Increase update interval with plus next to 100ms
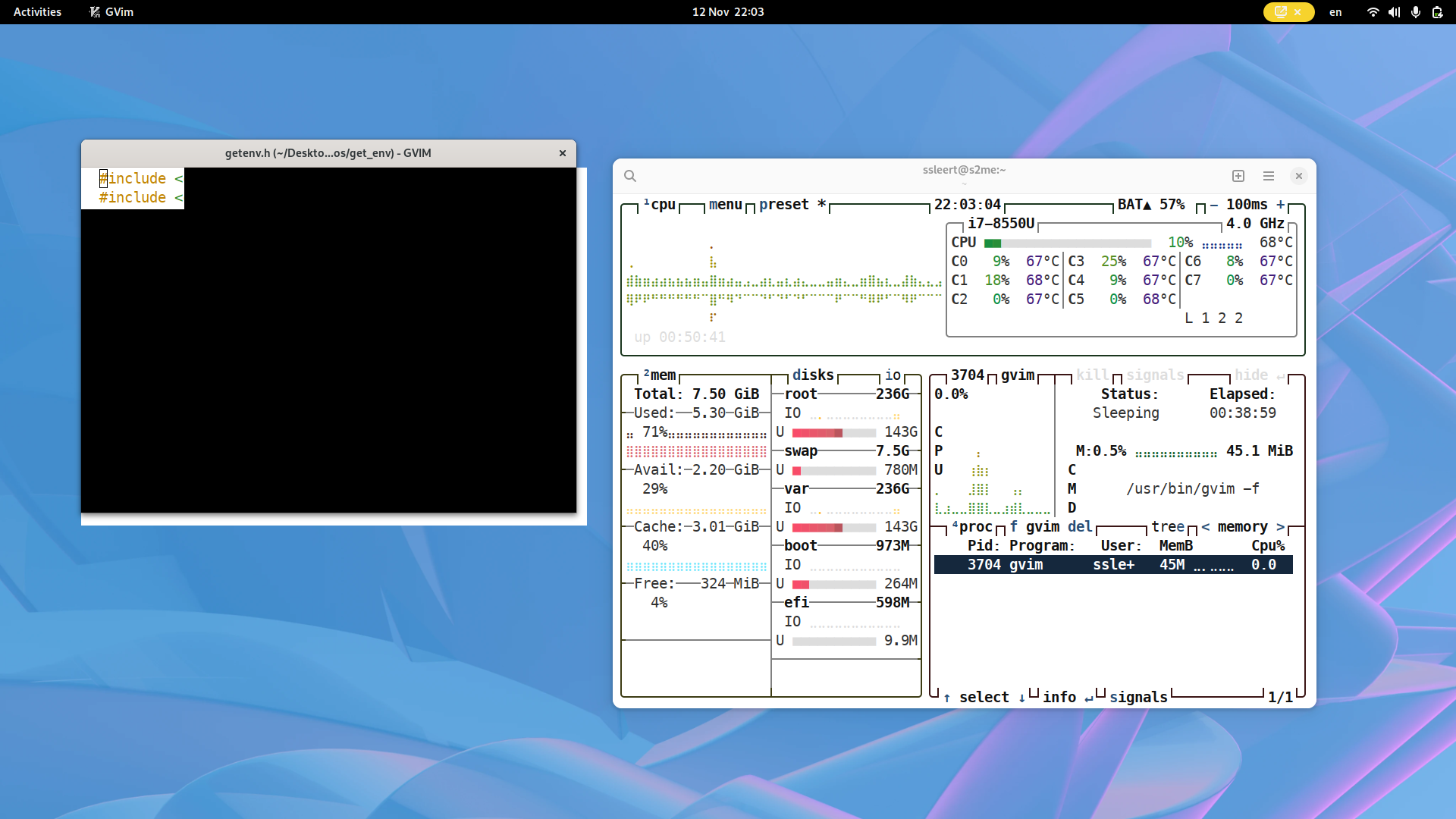The height and width of the screenshot is (819, 1456). [x=1281, y=204]
